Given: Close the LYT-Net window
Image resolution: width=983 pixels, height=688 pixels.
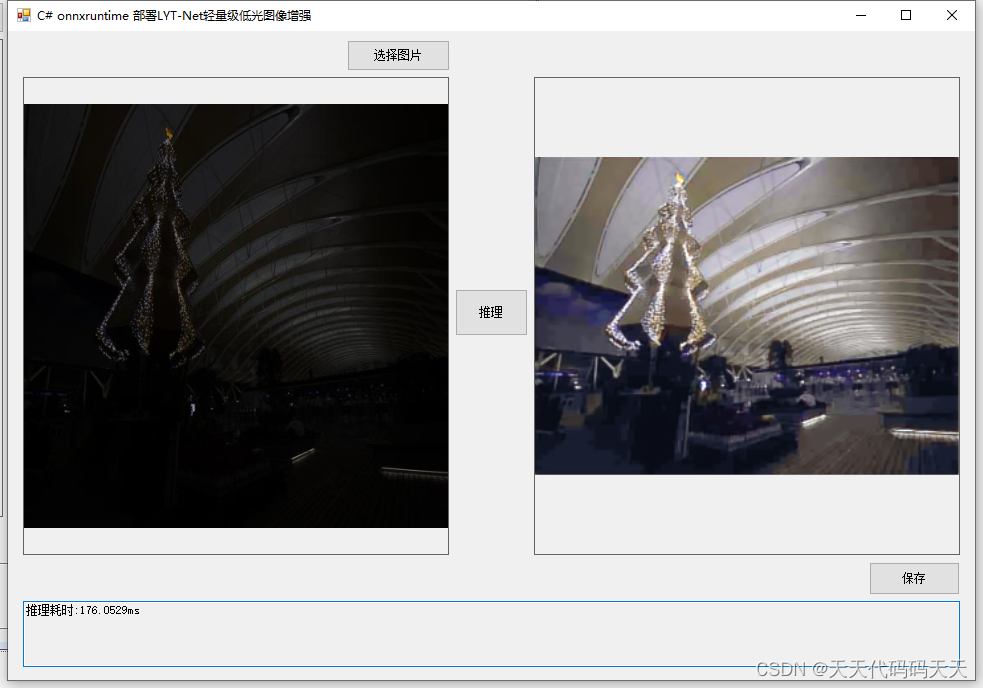Looking at the screenshot, I should [952, 15].
